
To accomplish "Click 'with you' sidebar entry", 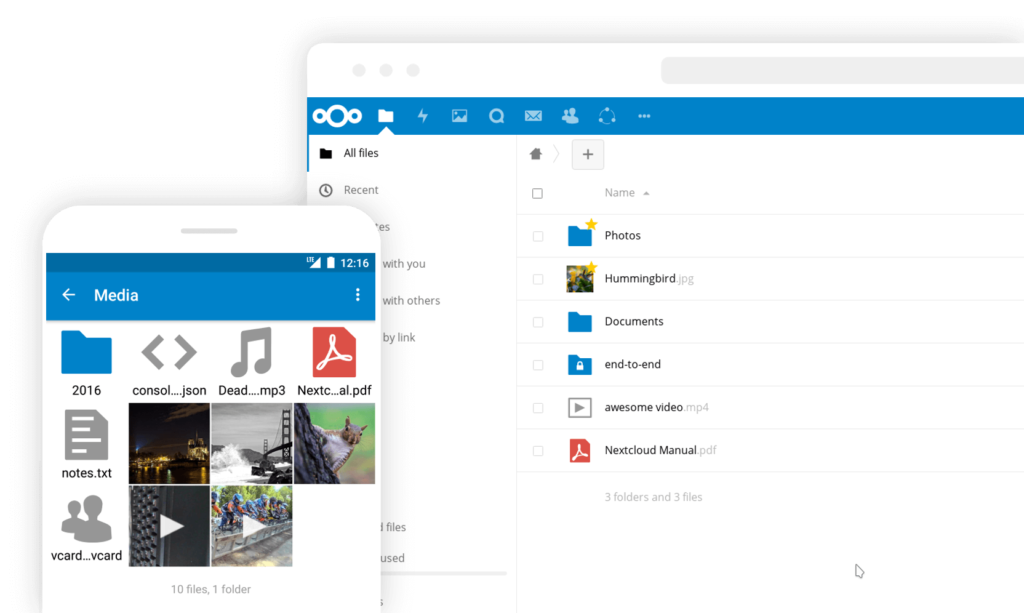I will [x=404, y=264].
